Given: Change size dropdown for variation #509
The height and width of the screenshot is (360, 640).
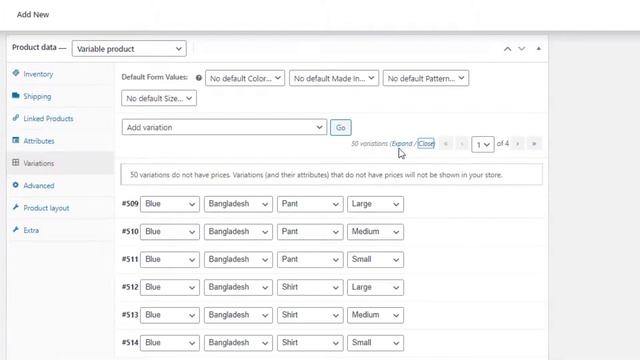Looking at the screenshot, I should click(x=375, y=204).
